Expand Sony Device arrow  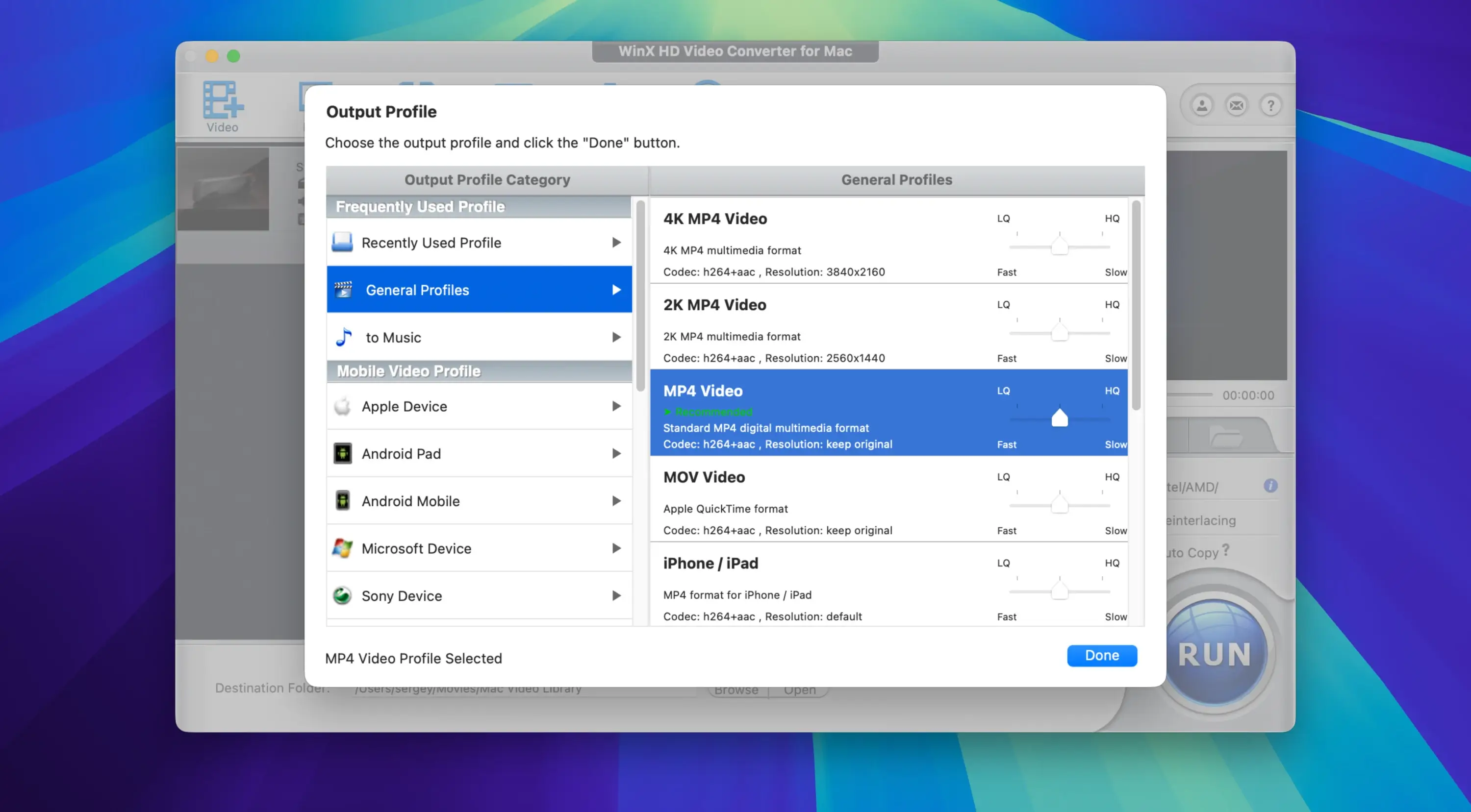pos(616,596)
